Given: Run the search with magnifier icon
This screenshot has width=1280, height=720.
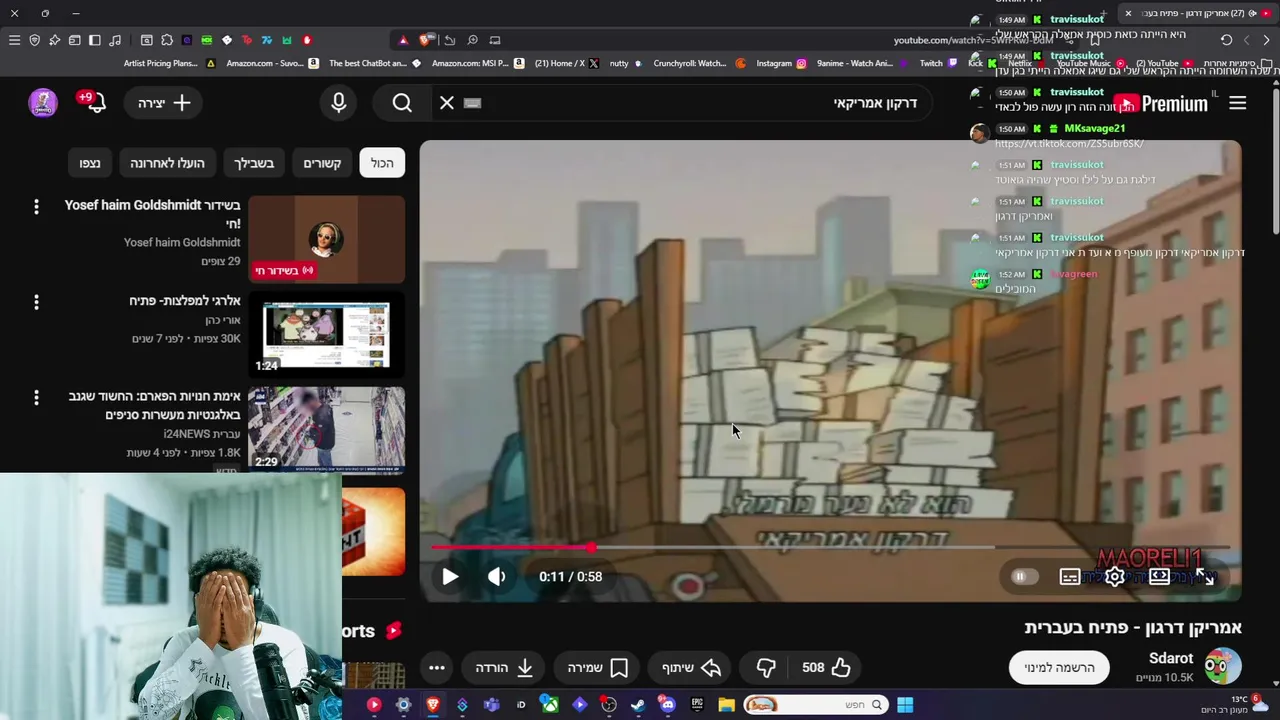Looking at the screenshot, I should [x=402, y=103].
